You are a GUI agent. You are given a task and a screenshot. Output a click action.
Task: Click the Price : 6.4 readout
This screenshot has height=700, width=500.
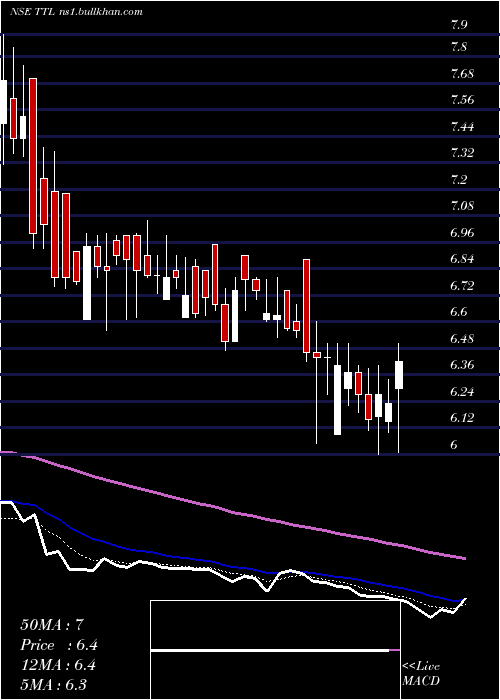coord(59,645)
